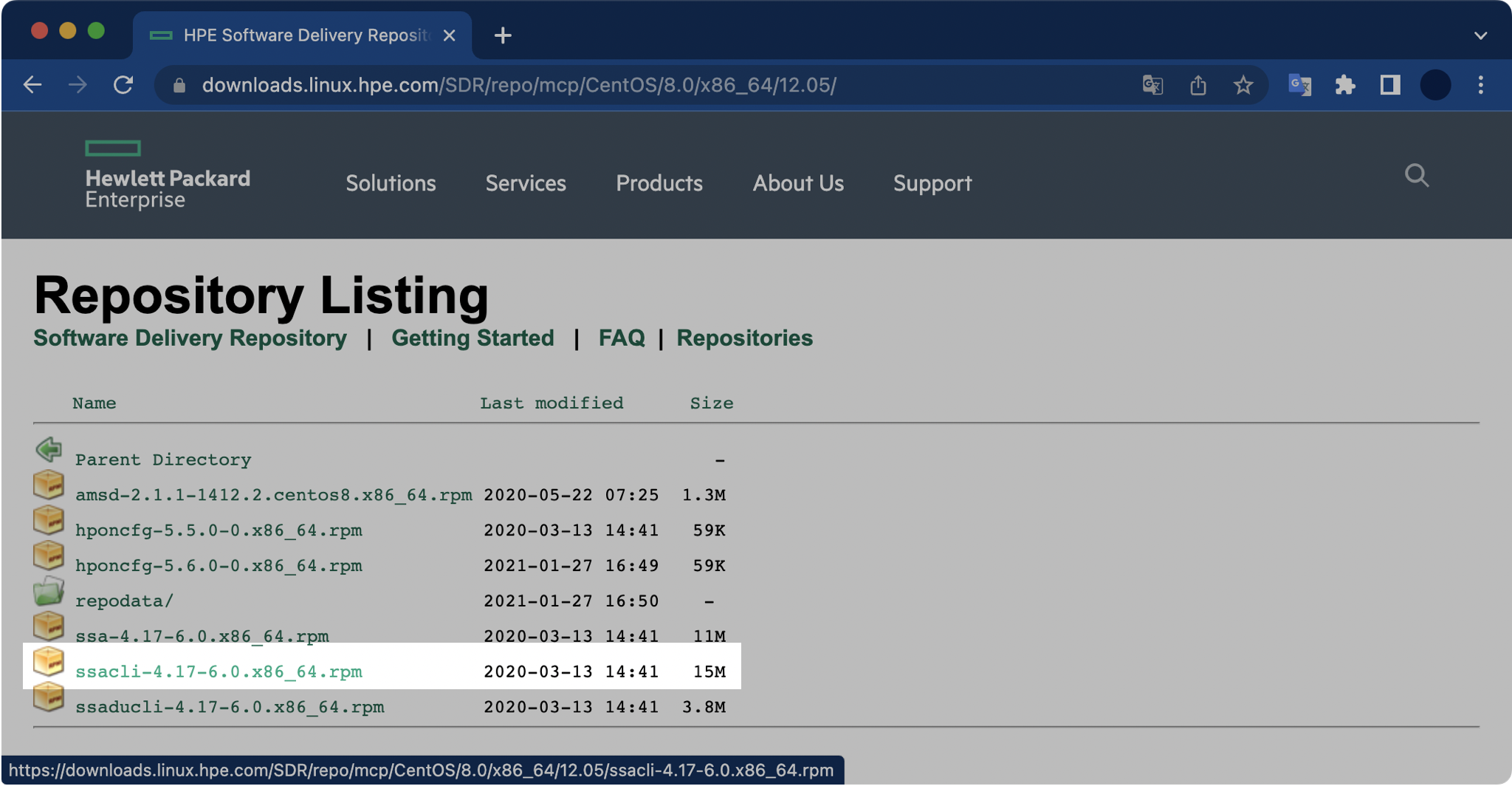The height and width of the screenshot is (786, 1512).
Task: Open the Getting Started link
Action: [x=472, y=338]
